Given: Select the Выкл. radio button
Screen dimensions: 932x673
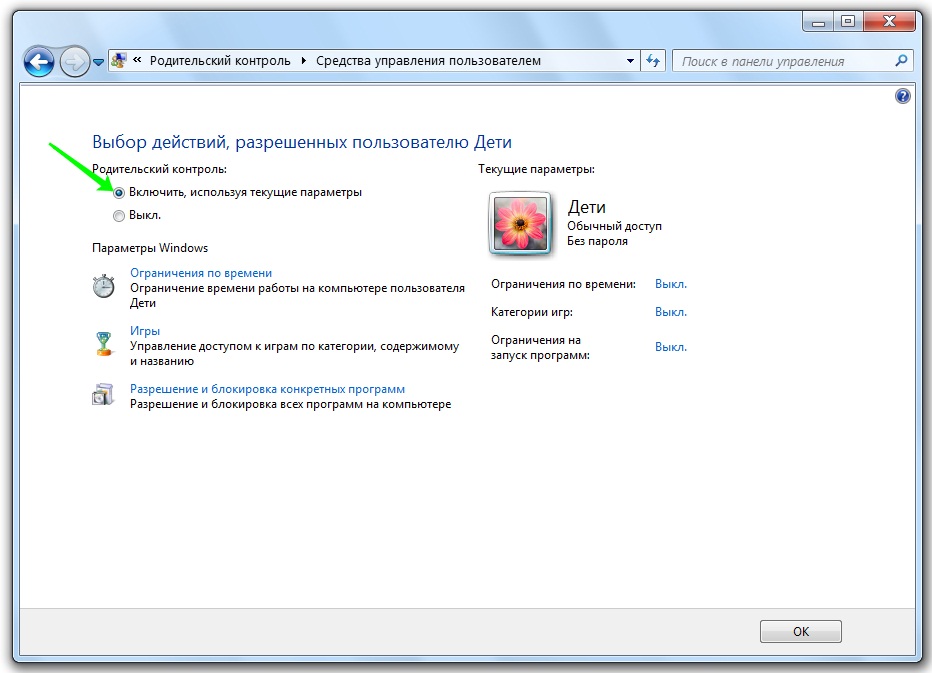Looking at the screenshot, I should point(119,216).
